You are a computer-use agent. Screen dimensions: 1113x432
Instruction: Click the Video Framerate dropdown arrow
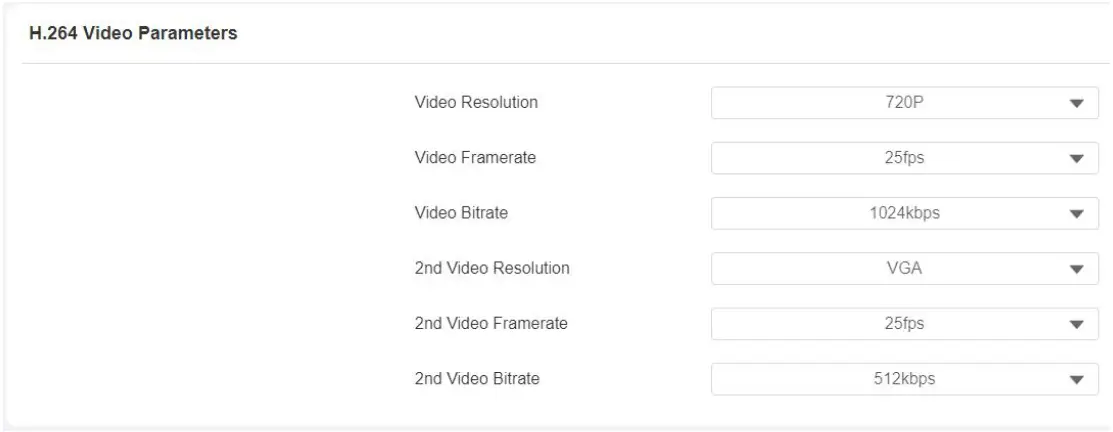pyautogui.click(x=1077, y=158)
